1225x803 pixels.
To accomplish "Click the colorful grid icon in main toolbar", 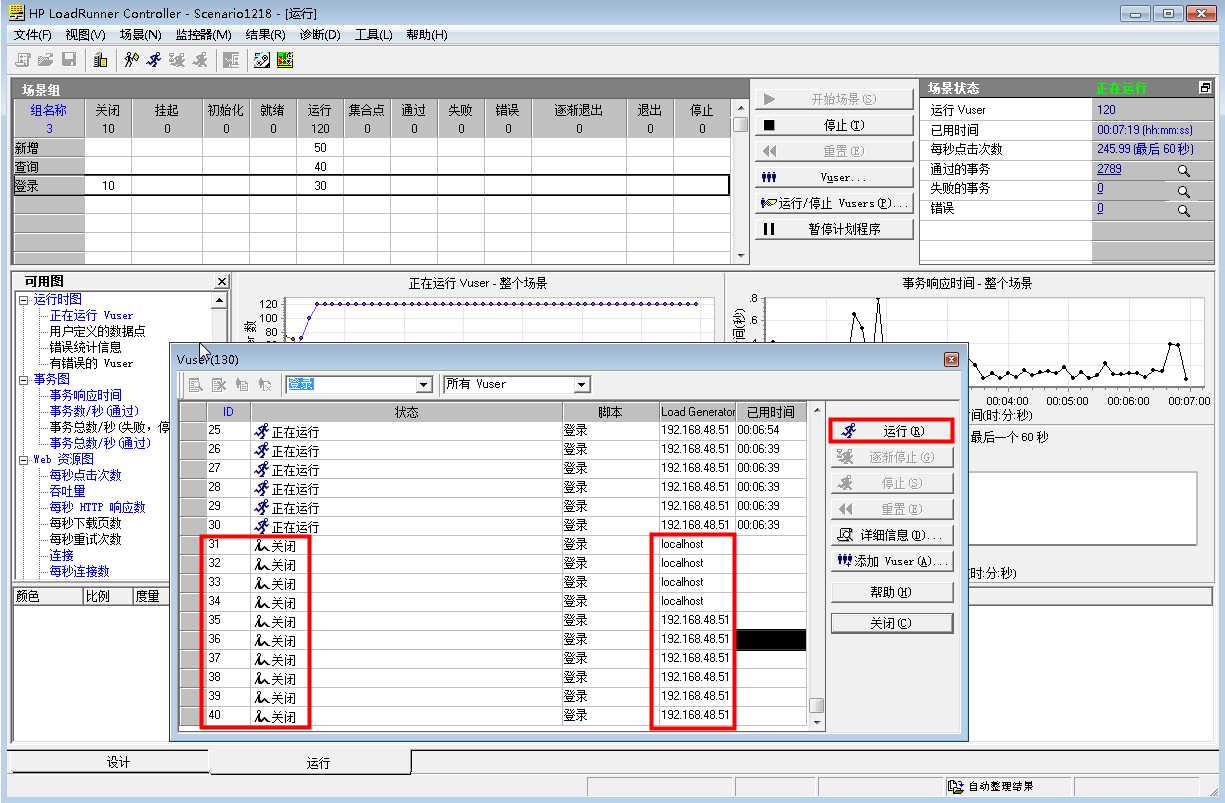I will click(285, 60).
